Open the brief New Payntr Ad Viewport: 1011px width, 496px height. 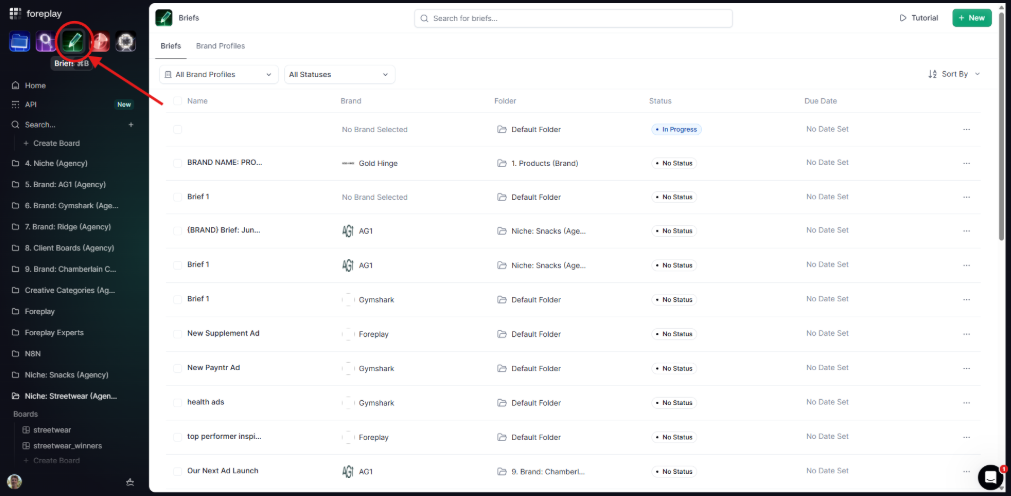(x=213, y=368)
